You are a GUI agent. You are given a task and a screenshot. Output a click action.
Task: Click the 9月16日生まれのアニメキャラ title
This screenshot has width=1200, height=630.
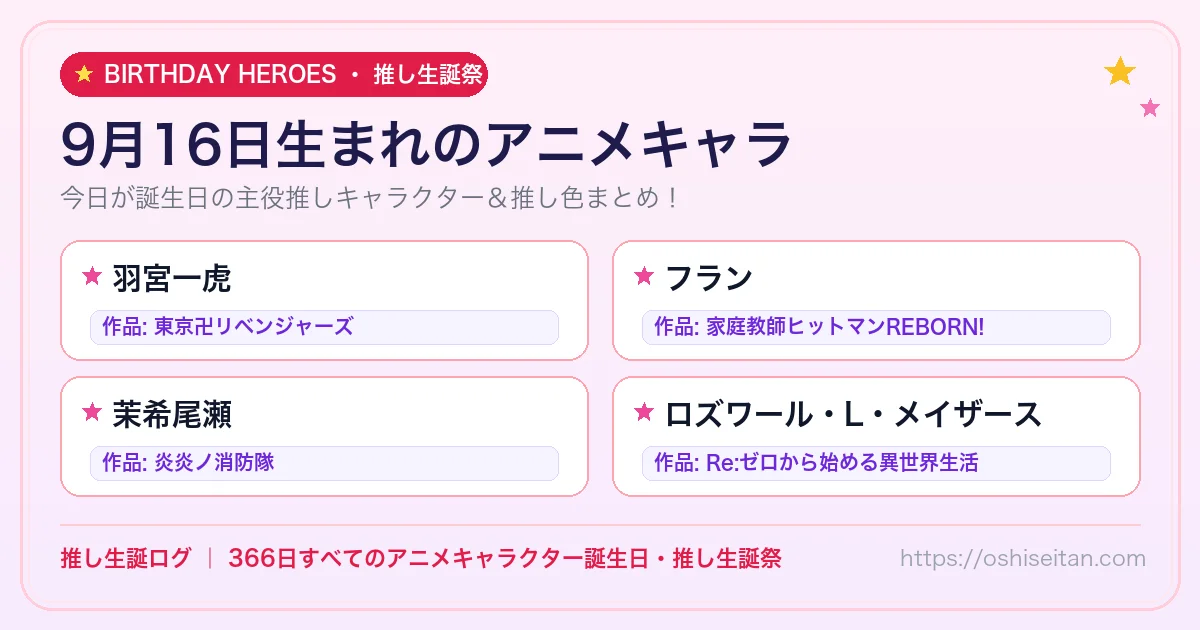point(427,144)
